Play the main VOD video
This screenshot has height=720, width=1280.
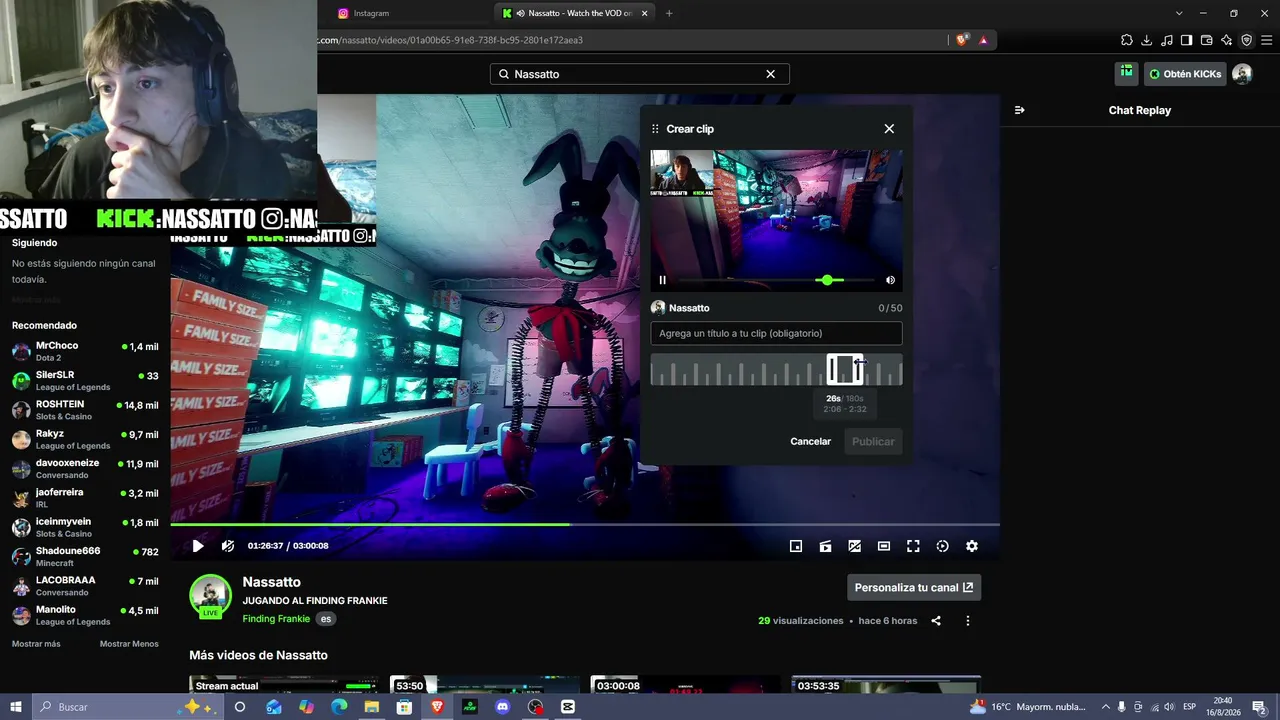[198, 546]
